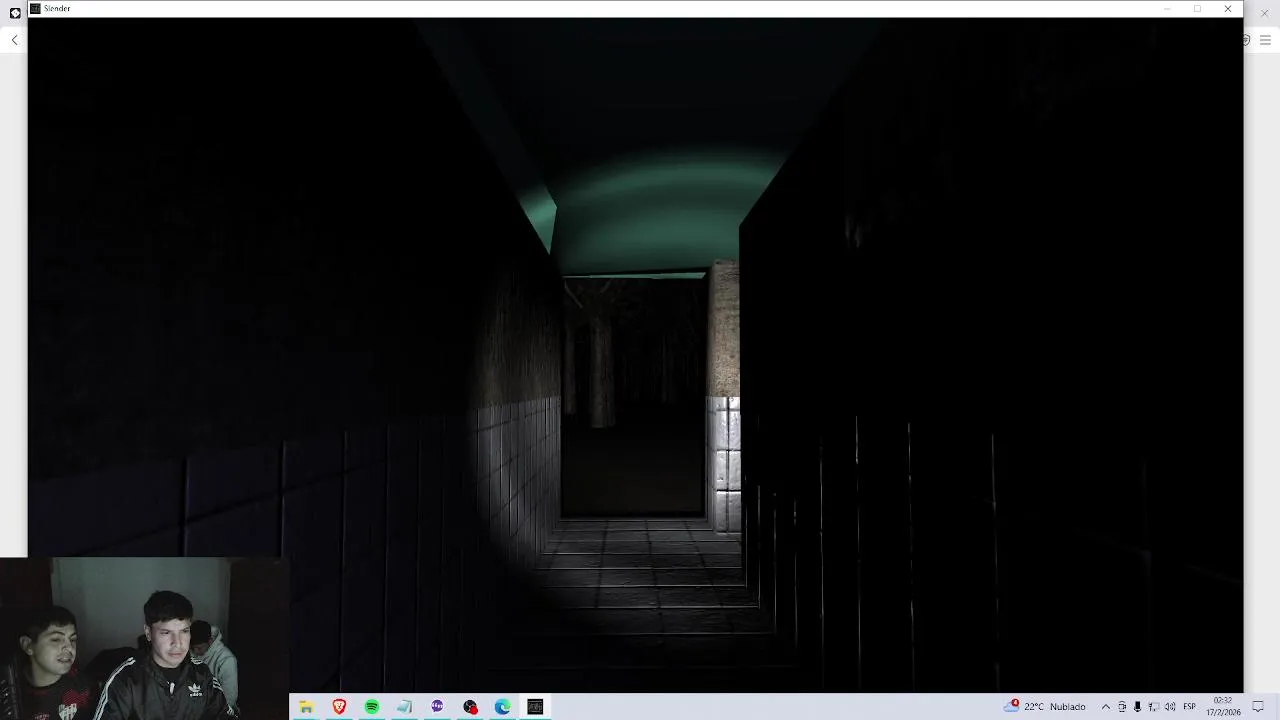Open the hamburger menu in background window
The height and width of the screenshot is (720, 1280).
(1265, 40)
